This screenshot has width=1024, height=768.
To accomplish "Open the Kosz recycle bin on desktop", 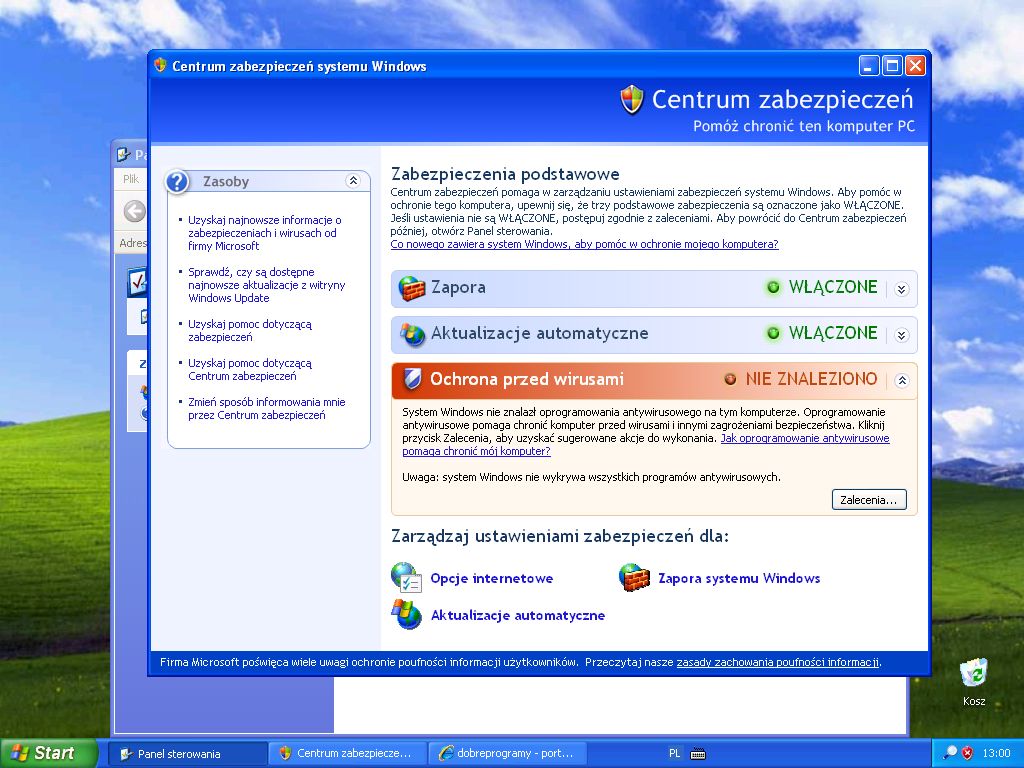I will (x=974, y=682).
